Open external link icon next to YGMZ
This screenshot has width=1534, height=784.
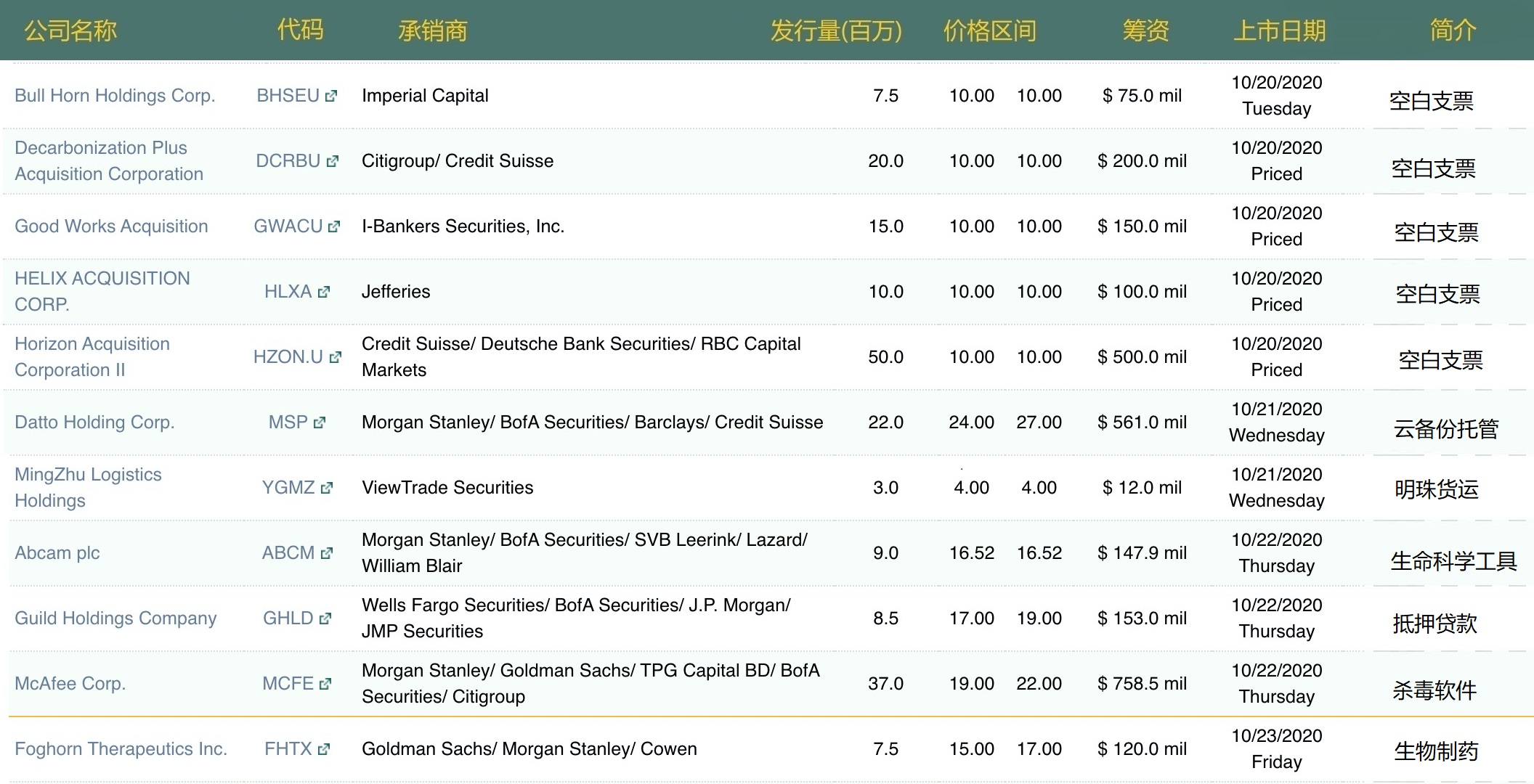pyautogui.click(x=327, y=488)
